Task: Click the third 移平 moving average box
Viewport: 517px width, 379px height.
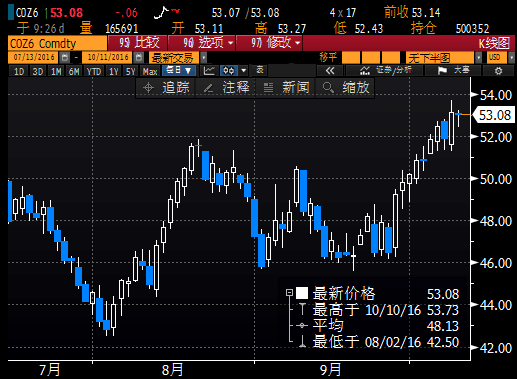Action: [x=391, y=58]
